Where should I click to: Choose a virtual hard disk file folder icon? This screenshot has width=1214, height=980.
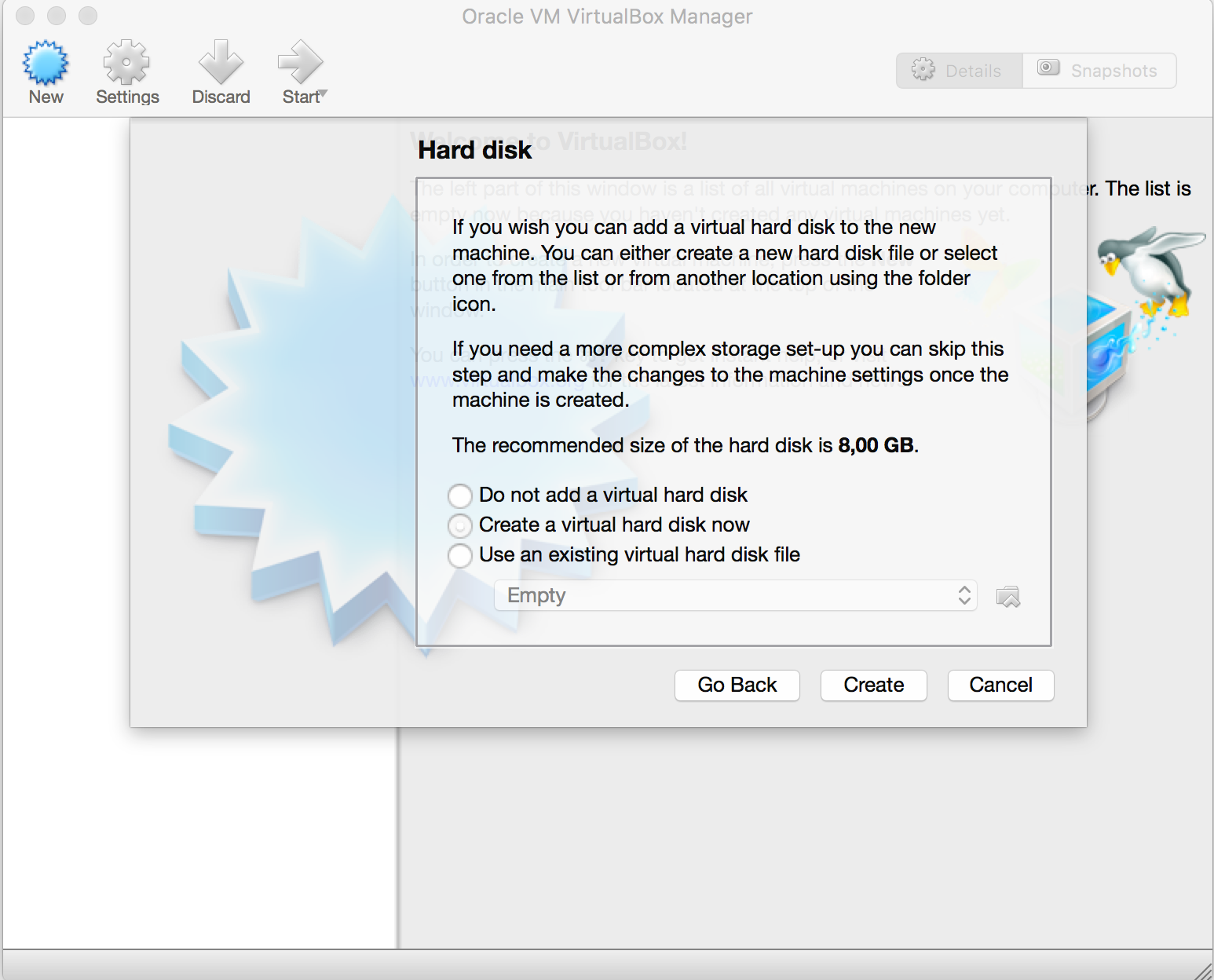click(1007, 597)
